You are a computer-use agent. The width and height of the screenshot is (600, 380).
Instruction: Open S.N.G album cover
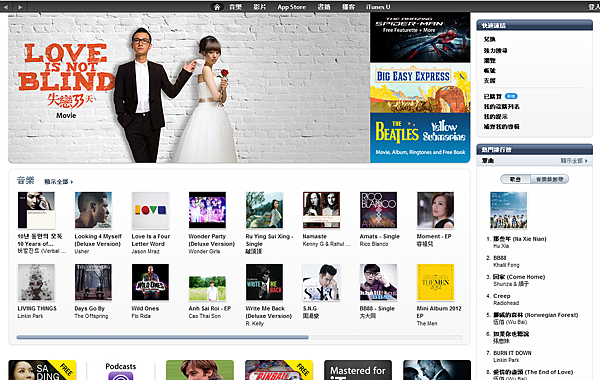tap(321, 282)
